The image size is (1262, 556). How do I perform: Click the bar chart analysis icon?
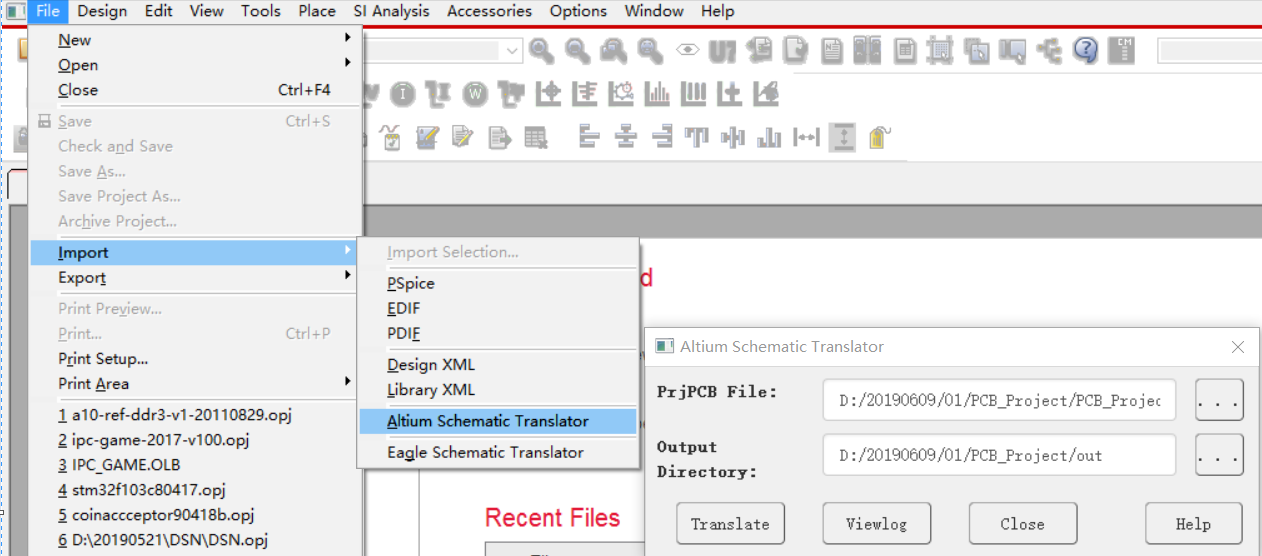657,94
